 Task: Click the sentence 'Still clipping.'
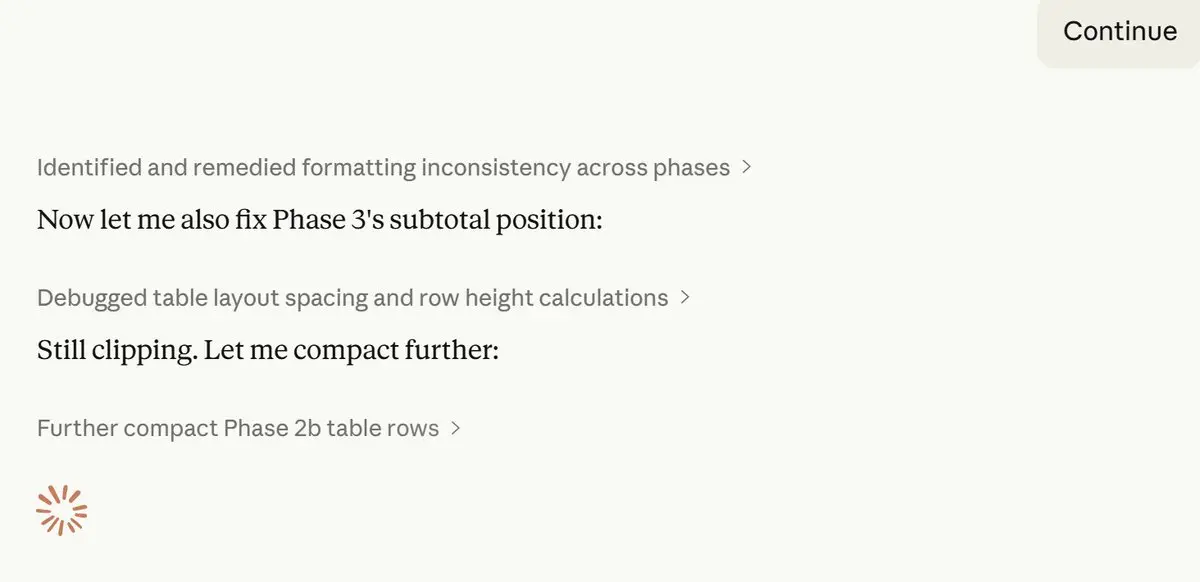click(116, 350)
